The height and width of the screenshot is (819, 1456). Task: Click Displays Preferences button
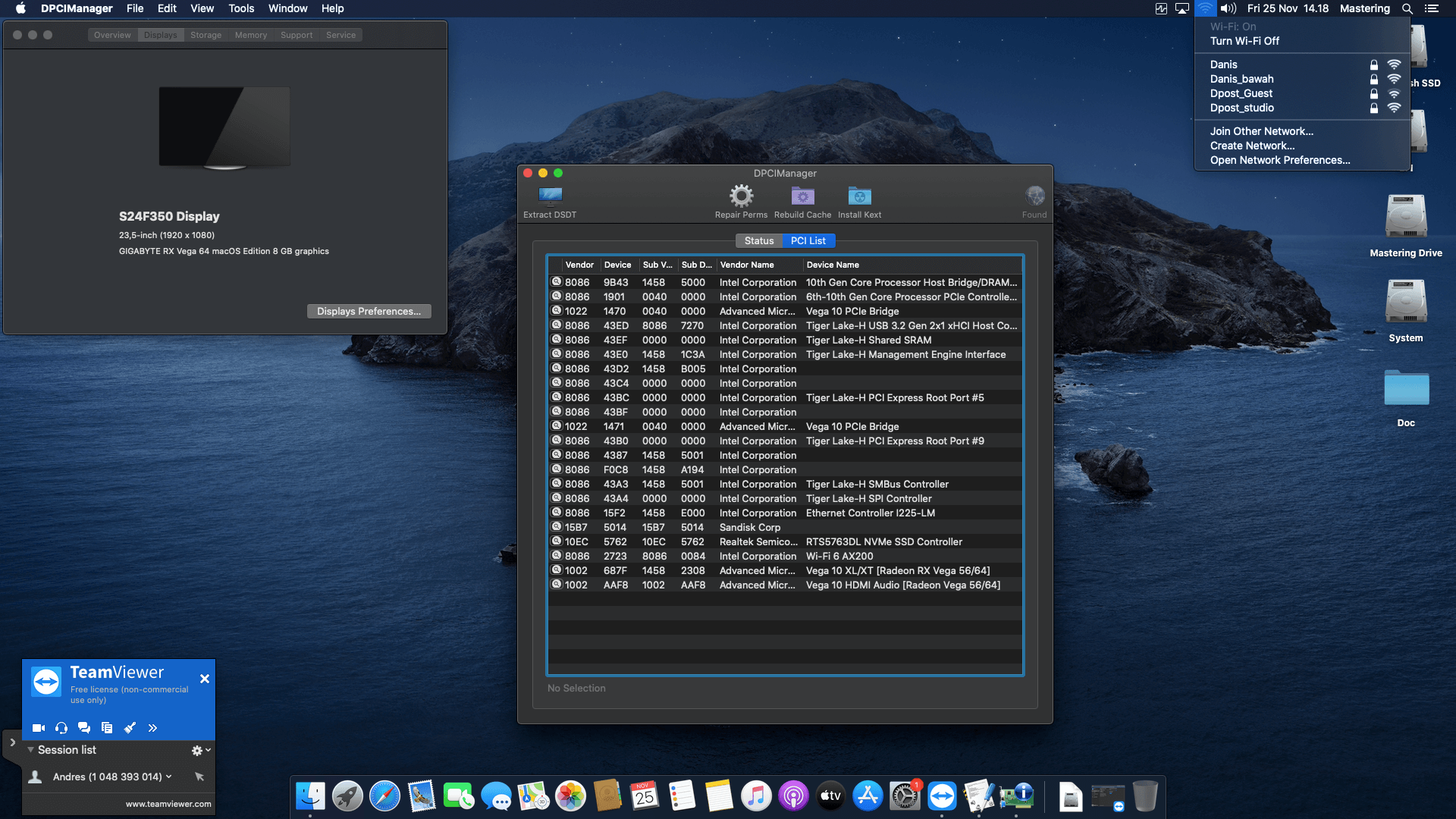[369, 311]
